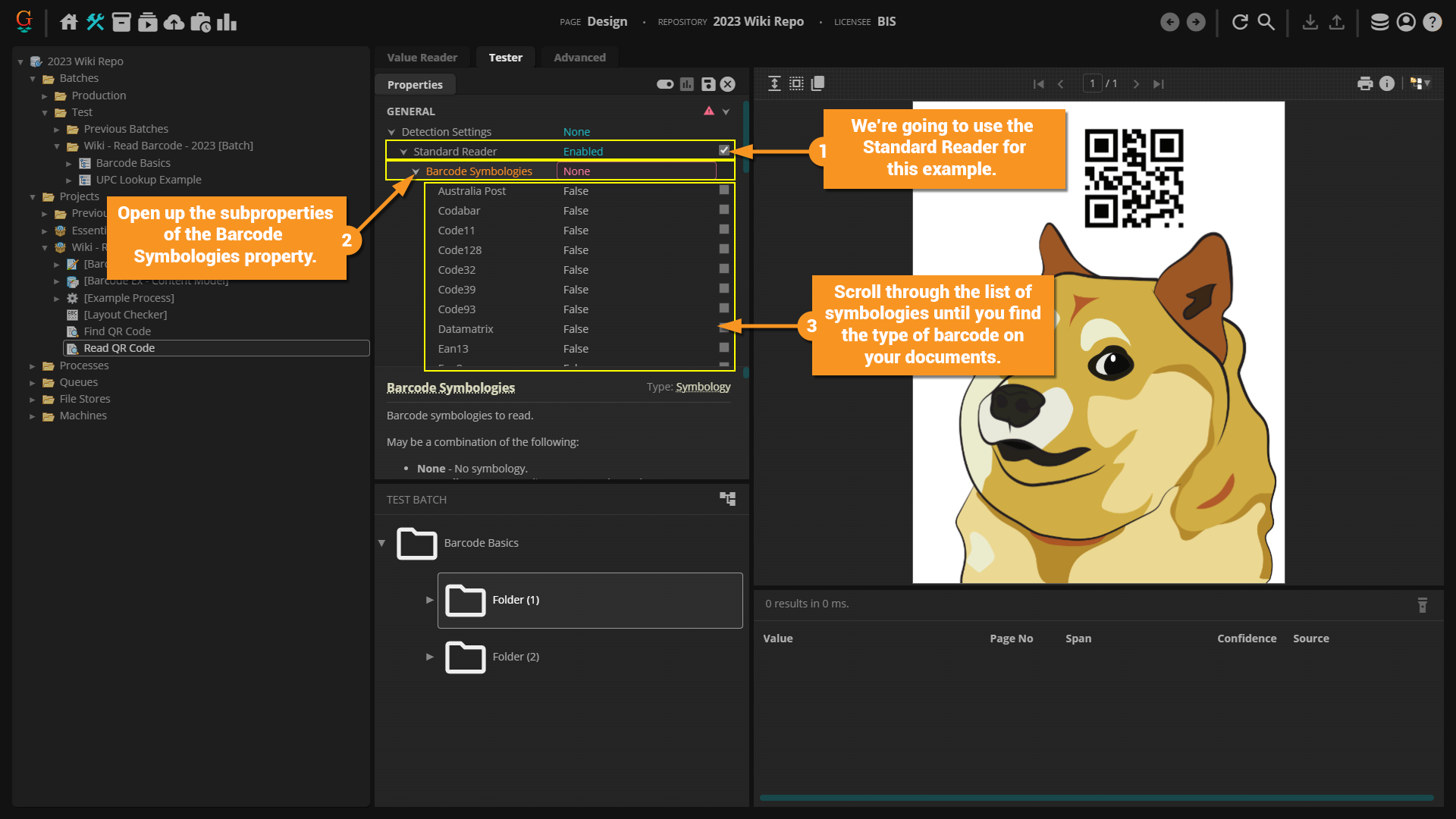The image size is (1456, 819).
Task: Select Find QR Code in tree
Action: 118,331
